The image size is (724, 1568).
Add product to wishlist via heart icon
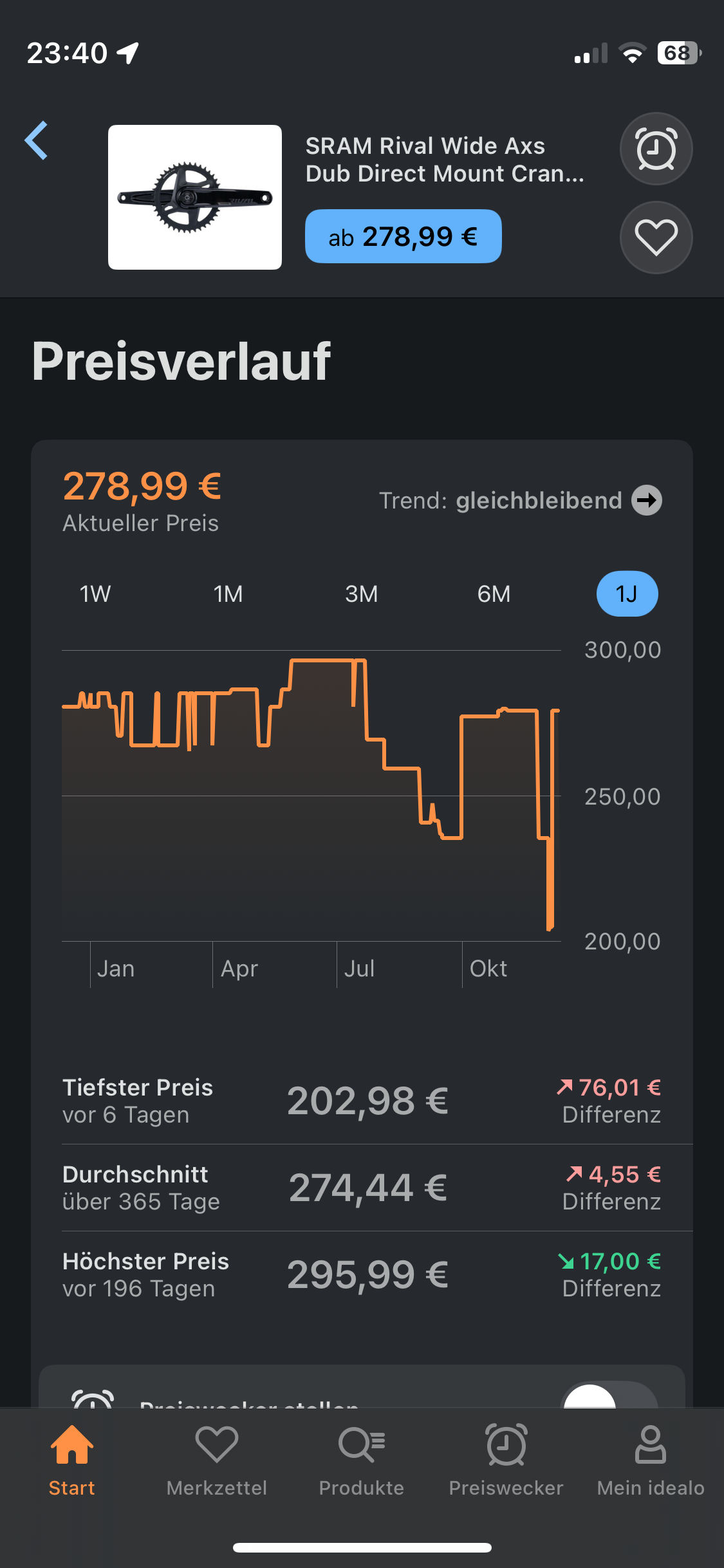[656, 238]
